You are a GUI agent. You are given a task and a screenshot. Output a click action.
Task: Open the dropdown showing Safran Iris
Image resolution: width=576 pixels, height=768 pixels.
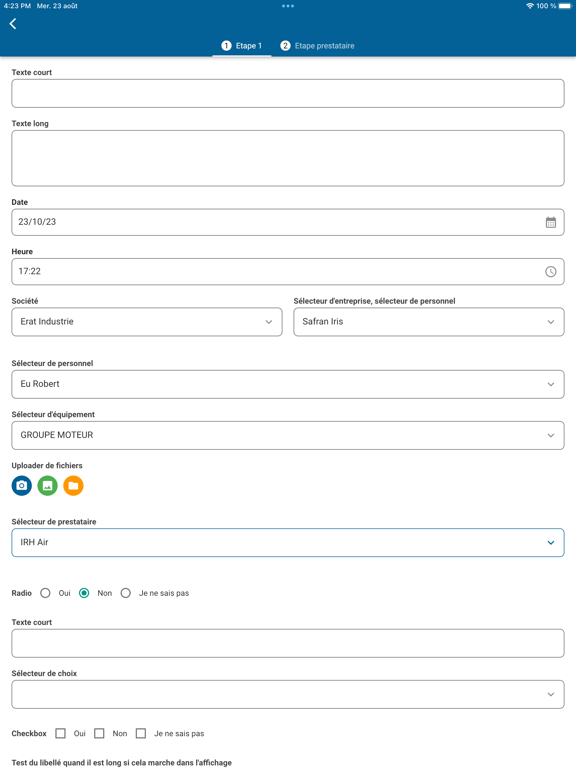click(x=429, y=322)
